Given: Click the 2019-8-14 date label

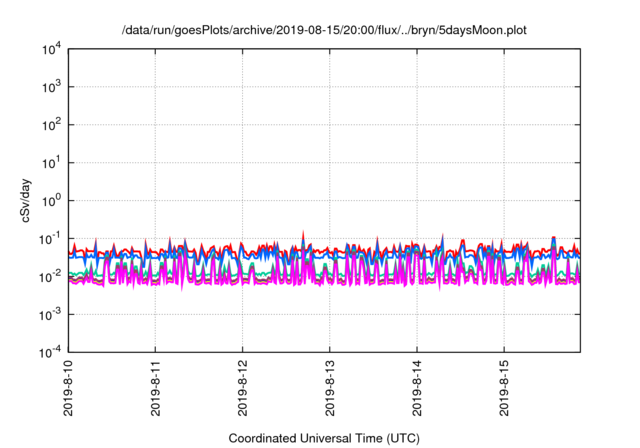Looking at the screenshot, I should click(x=417, y=388).
